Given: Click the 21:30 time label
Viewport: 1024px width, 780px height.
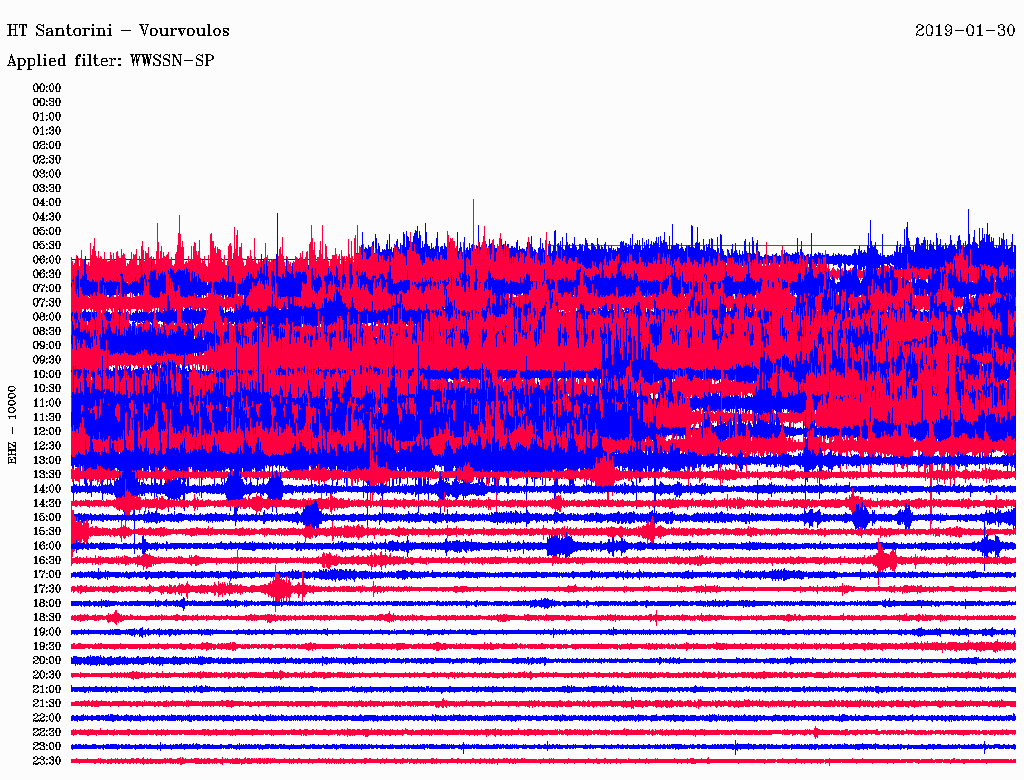Looking at the screenshot, I should [x=47, y=704].
